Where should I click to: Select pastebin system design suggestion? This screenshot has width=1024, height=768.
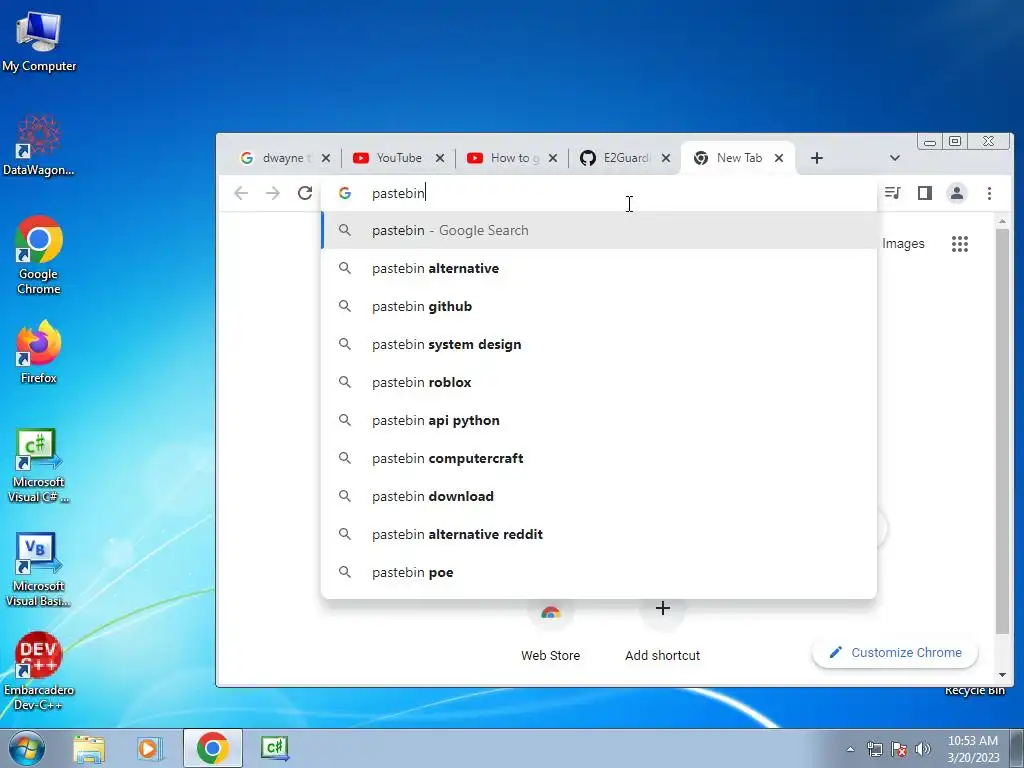[x=598, y=344]
